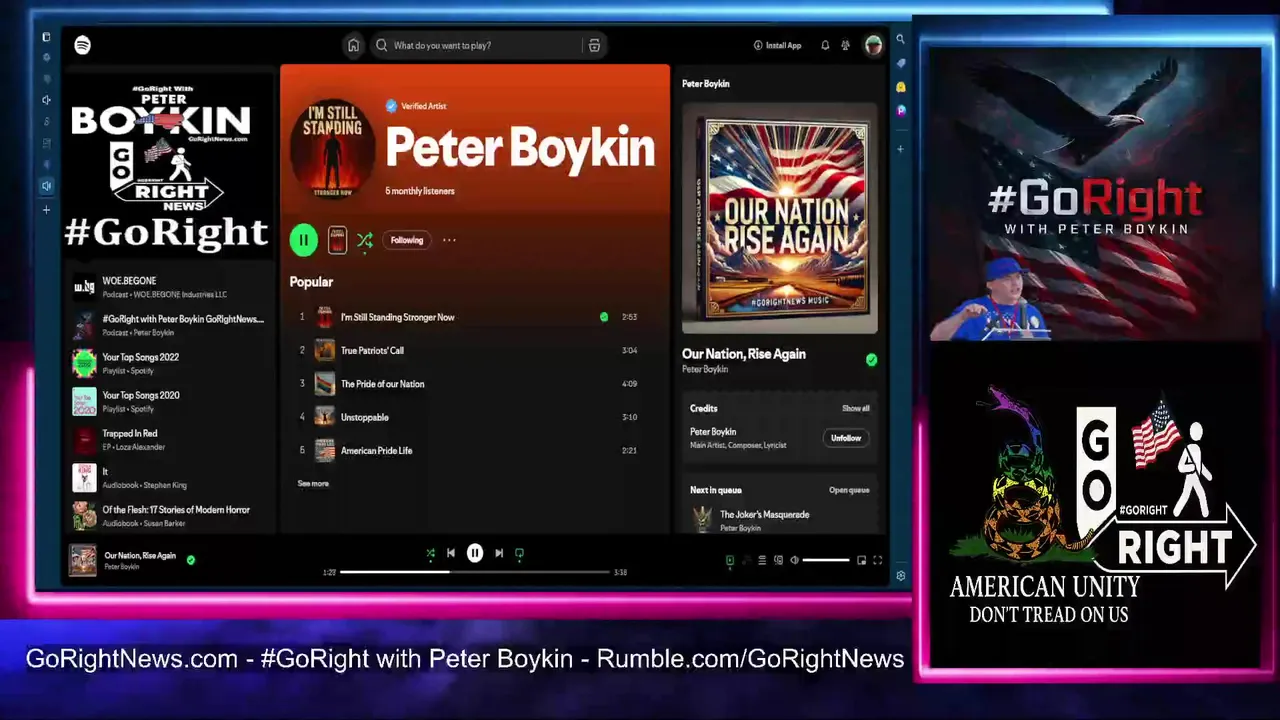Screen dimensions: 1280x720
Task: Toggle liked check next to bottom track title
Action: (191, 560)
